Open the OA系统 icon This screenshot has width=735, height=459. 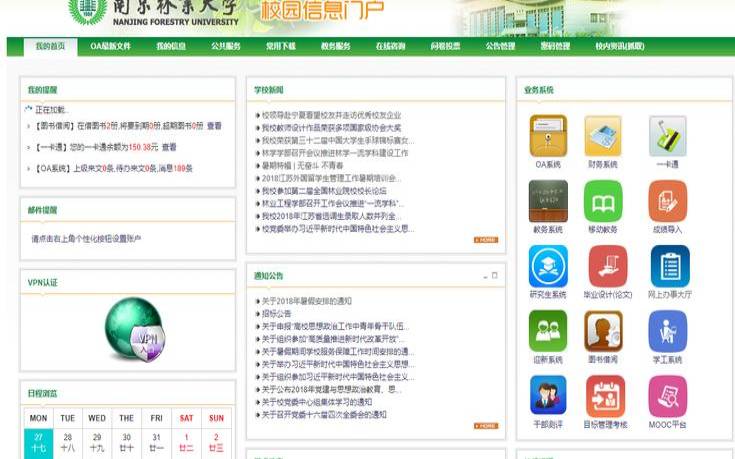point(548,136)
